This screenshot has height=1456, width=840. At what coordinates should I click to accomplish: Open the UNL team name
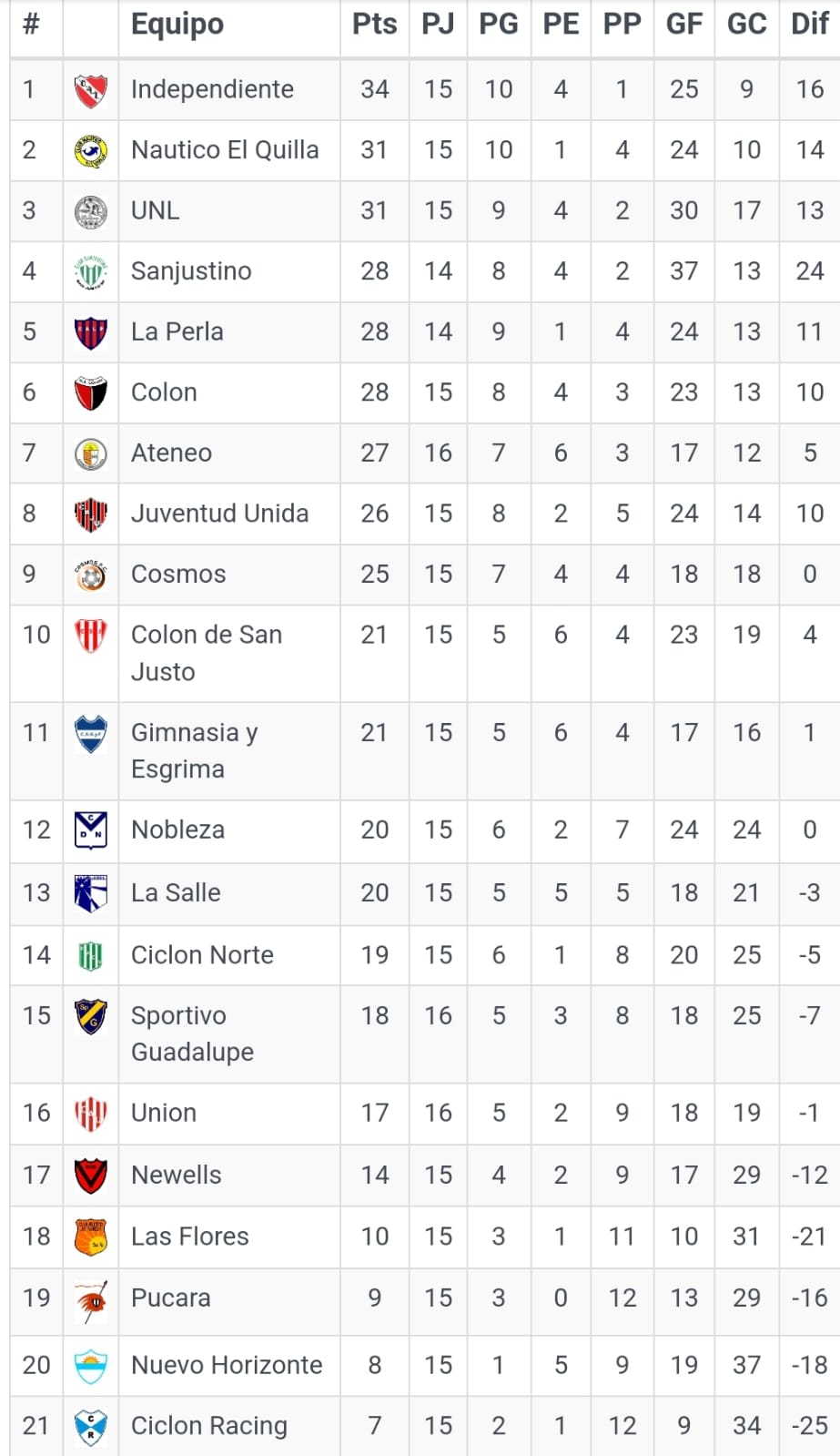pos(156,210)
